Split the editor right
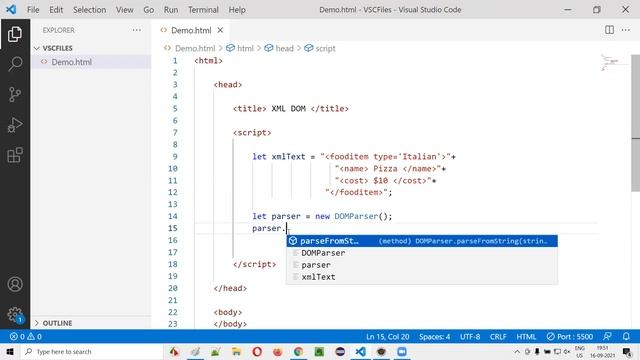The height and width of the screenshot is (360, 640). coord(609,30)
